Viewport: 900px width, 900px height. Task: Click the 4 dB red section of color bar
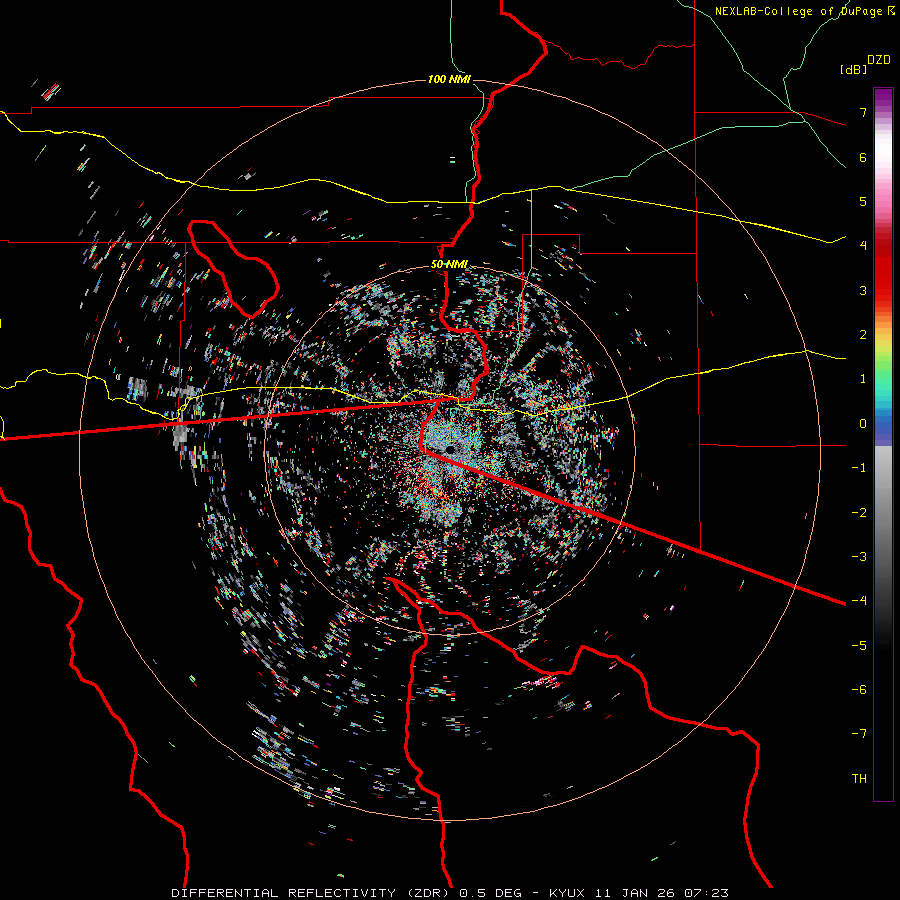(883, 245)
